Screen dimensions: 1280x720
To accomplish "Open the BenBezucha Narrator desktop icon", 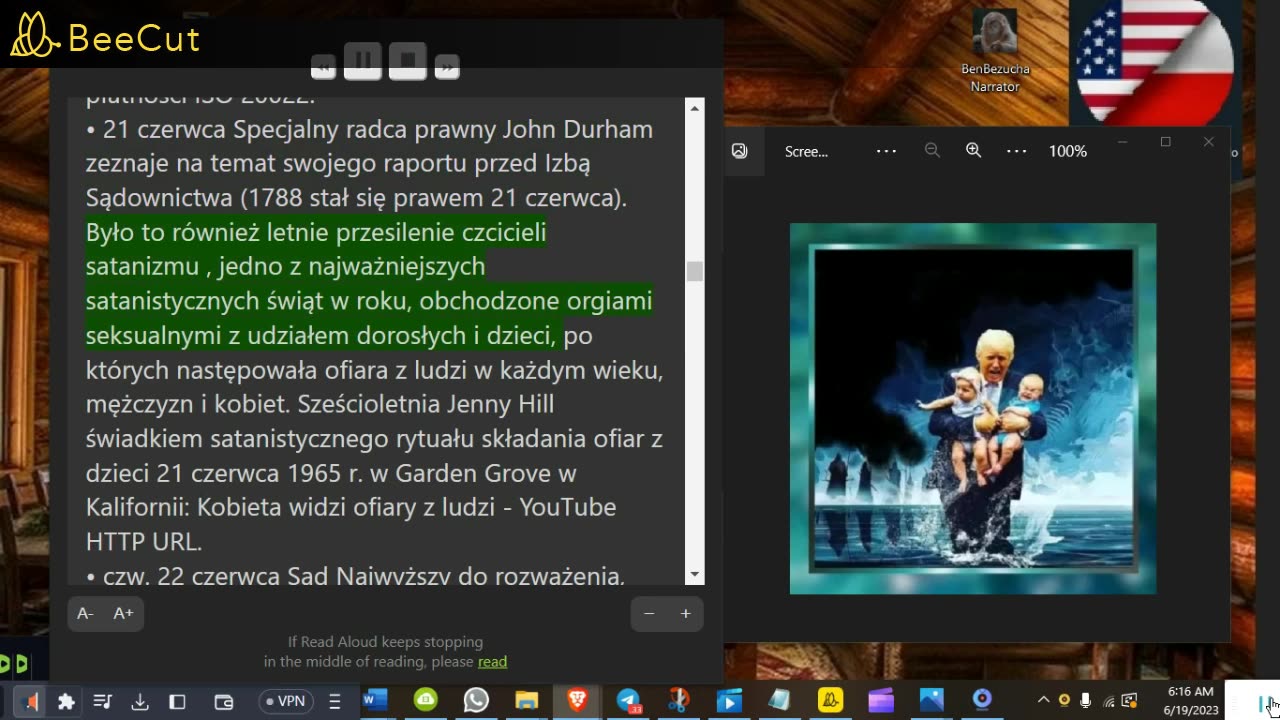I will click(995, 50).
